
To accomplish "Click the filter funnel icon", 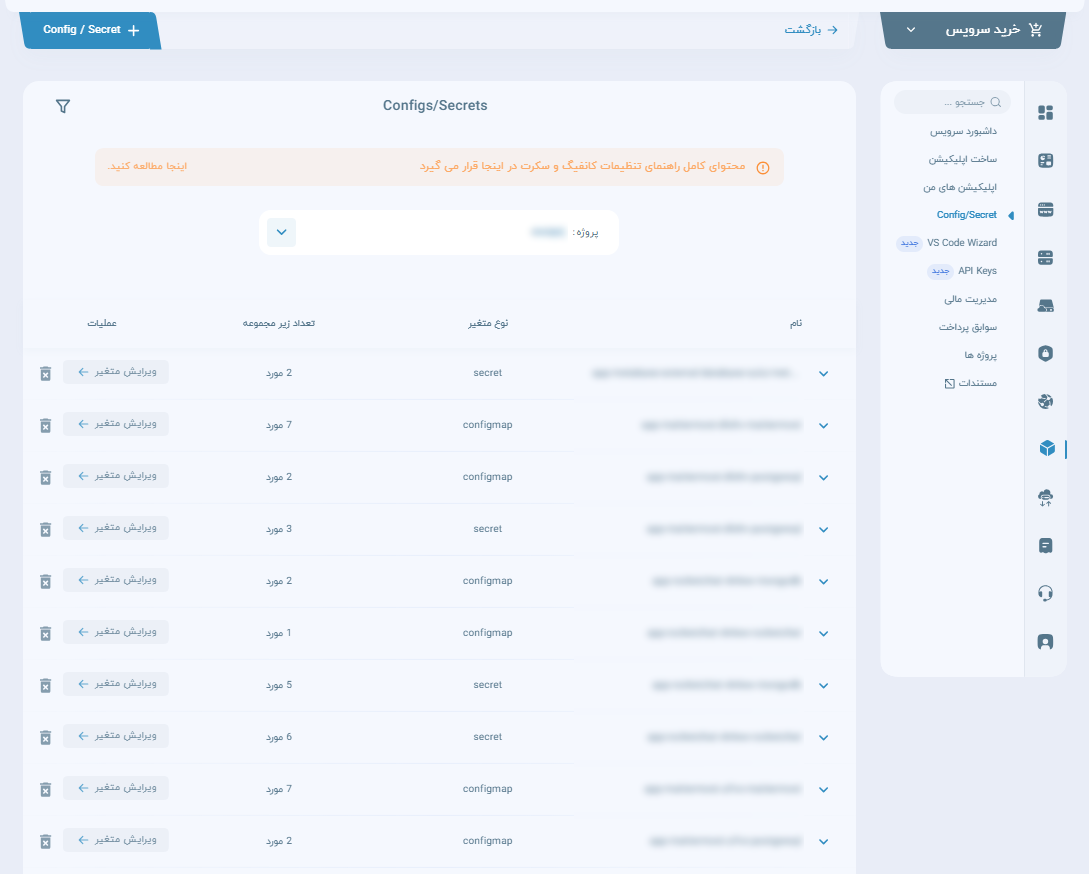I will coord(63,106).
